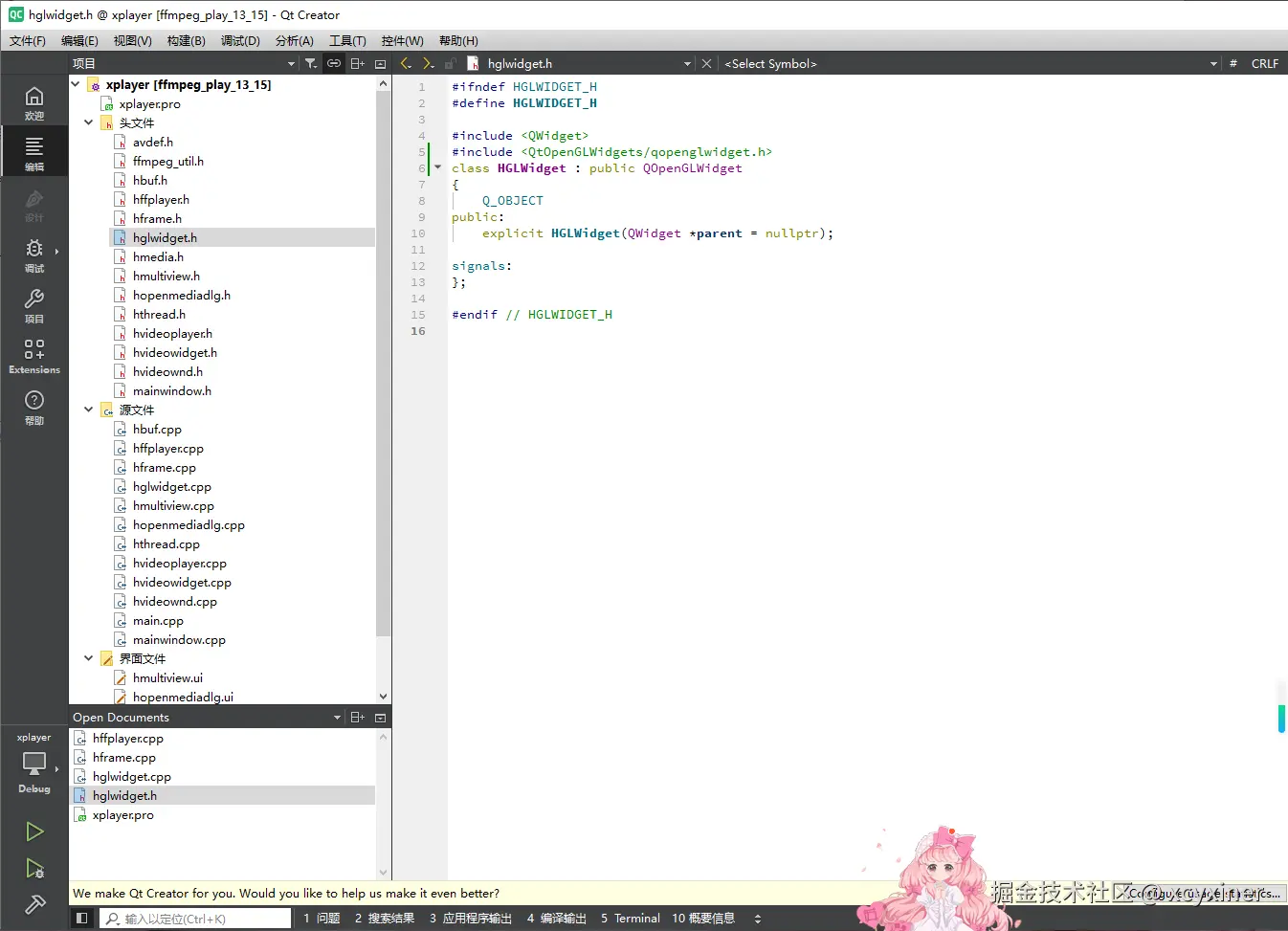This screenshot has width=1288, height=931.
Task: Select hthread.cpp in sources
Action: pyautogui.click(x=167, y=543)
